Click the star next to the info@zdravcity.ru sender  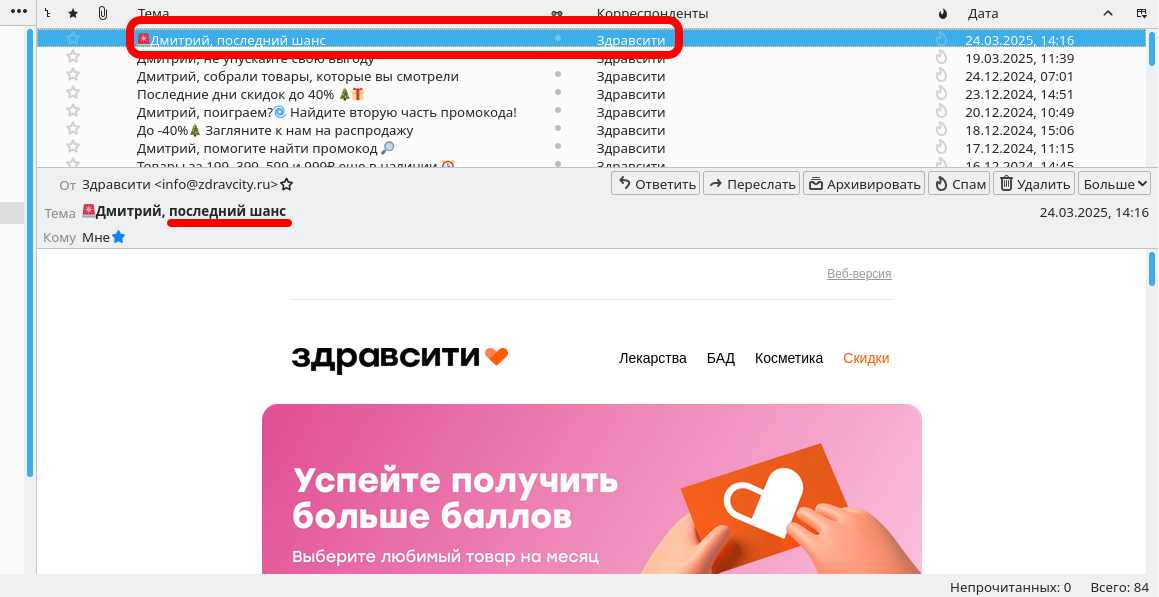coord(286,184)
